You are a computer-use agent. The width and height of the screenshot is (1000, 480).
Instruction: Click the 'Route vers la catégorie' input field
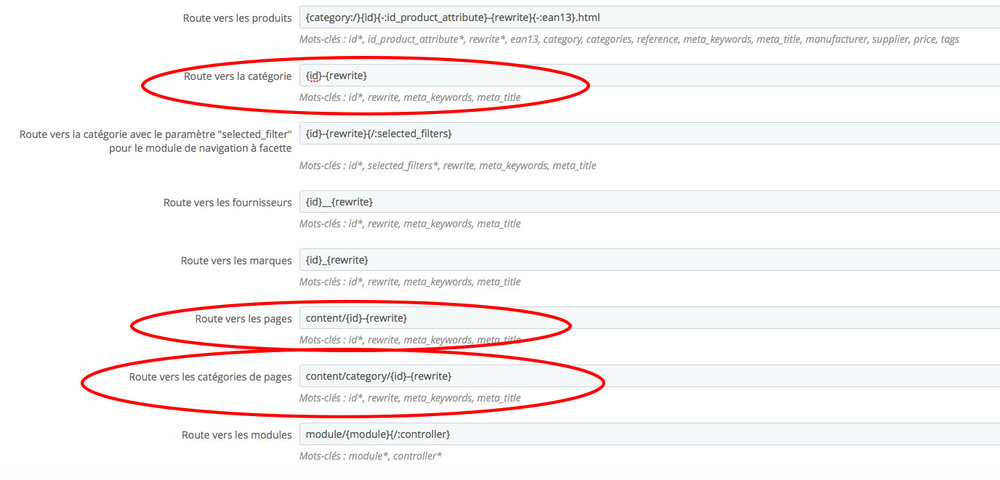(x=649, y=76)
